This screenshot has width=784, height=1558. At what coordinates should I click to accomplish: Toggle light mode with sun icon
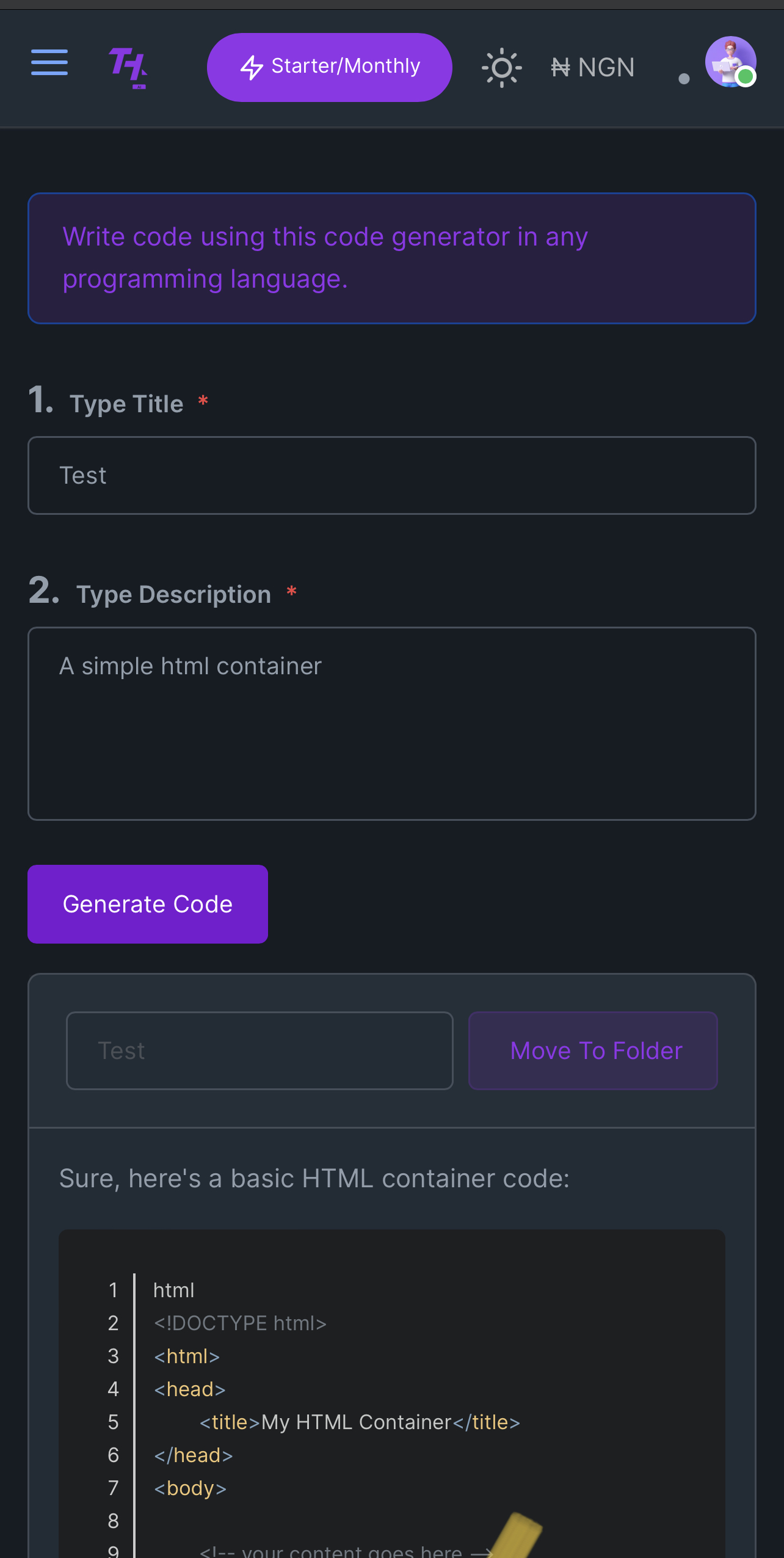(x=501, y=67)
